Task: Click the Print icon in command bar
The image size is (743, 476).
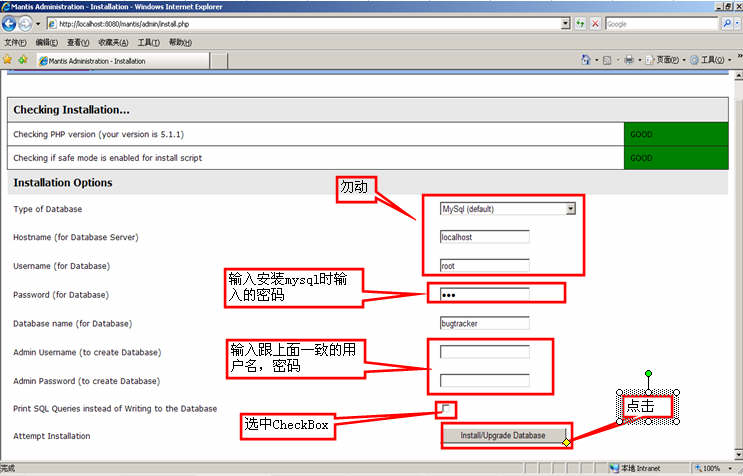Action: point(629,60)
